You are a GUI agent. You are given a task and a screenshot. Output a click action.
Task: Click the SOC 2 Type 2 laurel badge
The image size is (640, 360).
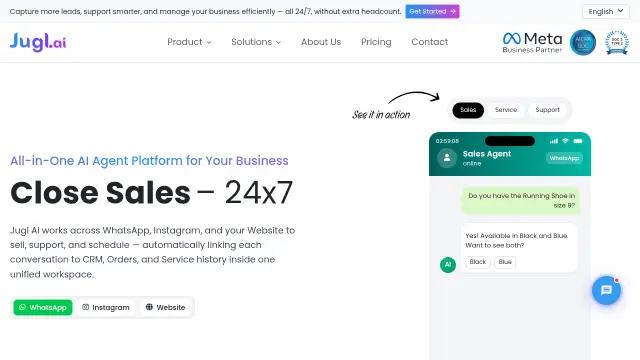617,42
